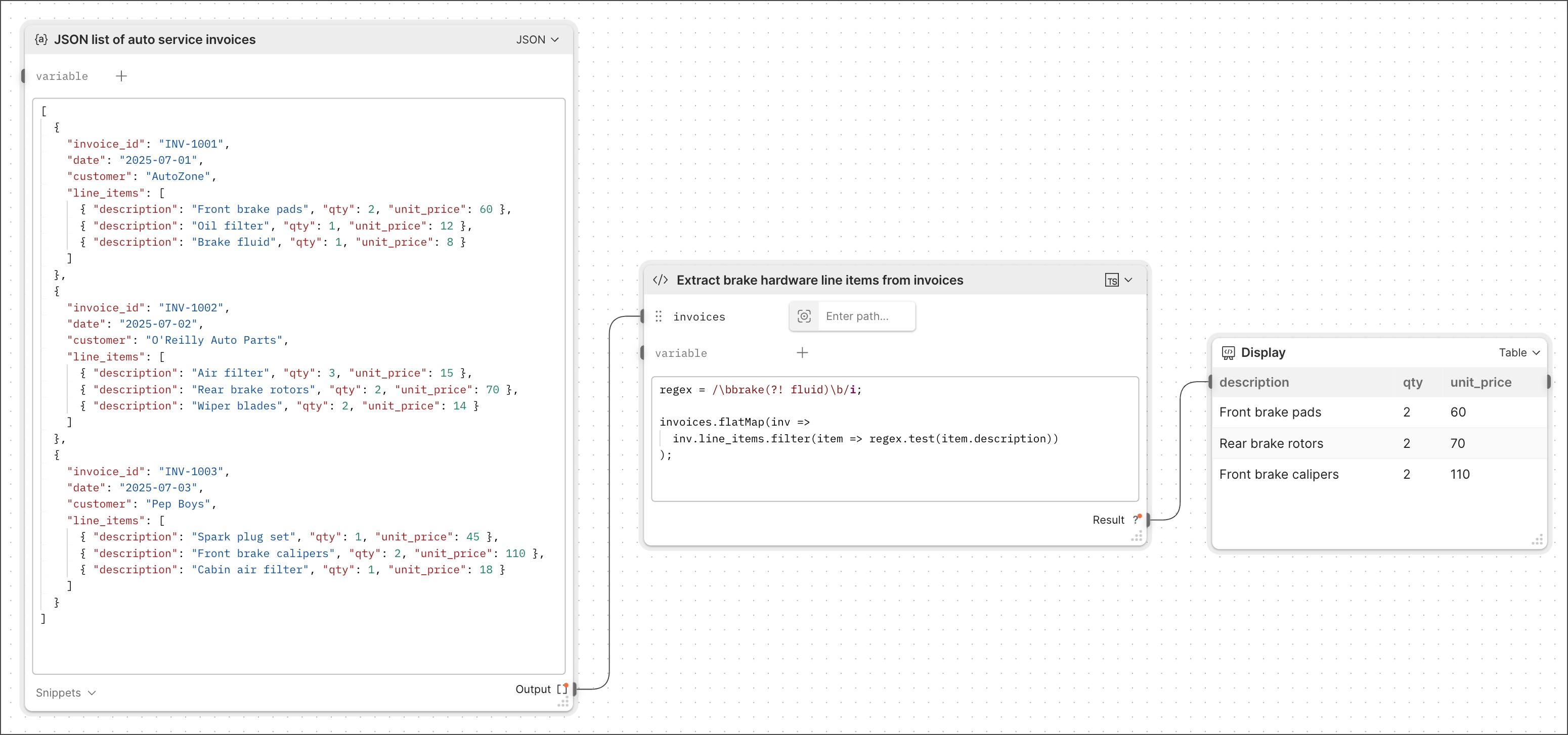Add a variable in JSON invoices node

coord(121,76)
